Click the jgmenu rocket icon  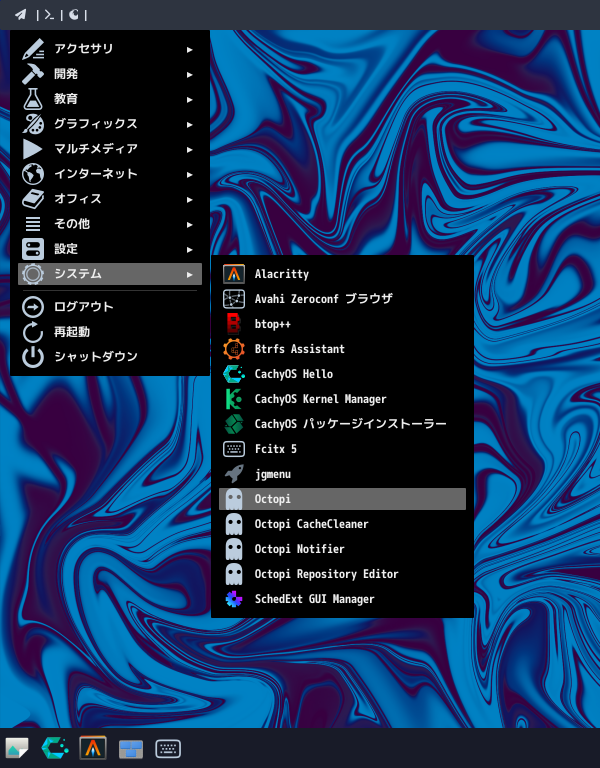[x=234, y=474]
